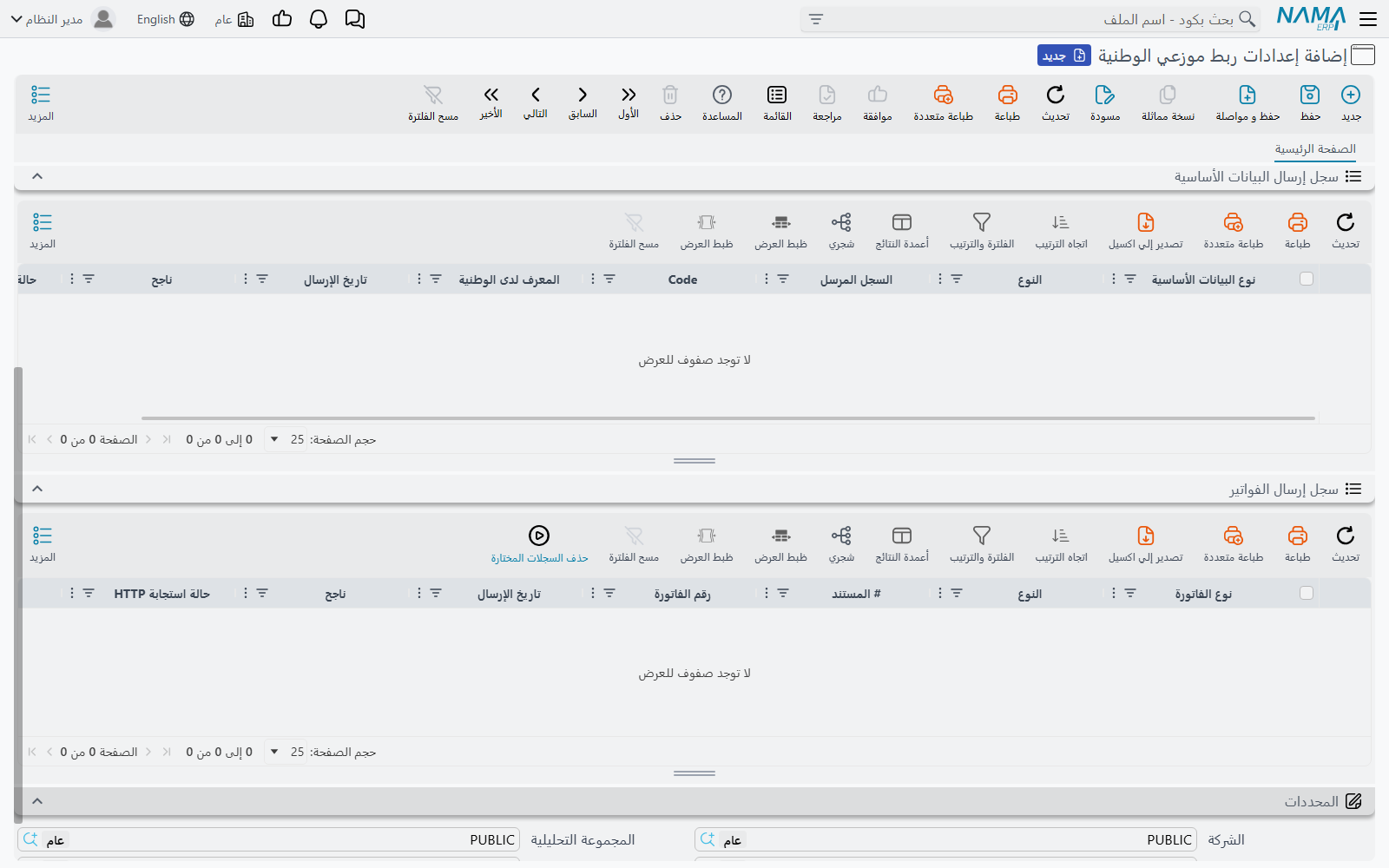Click the مسودة draft icon

click(1105, 95)
